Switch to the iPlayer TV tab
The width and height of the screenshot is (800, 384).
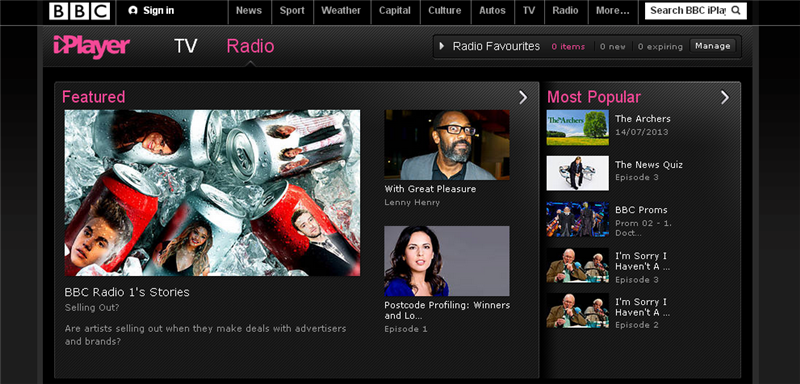click(186, 46)
